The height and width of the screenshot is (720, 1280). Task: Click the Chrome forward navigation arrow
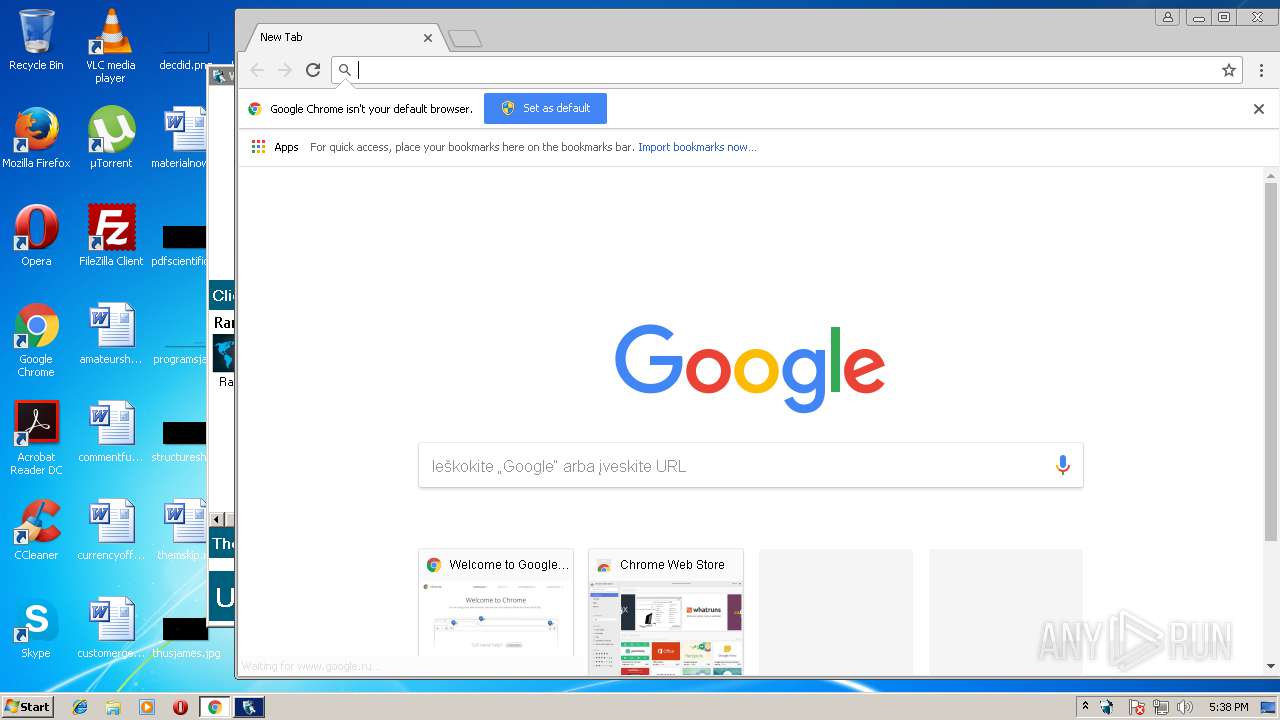tap(285, 70)
